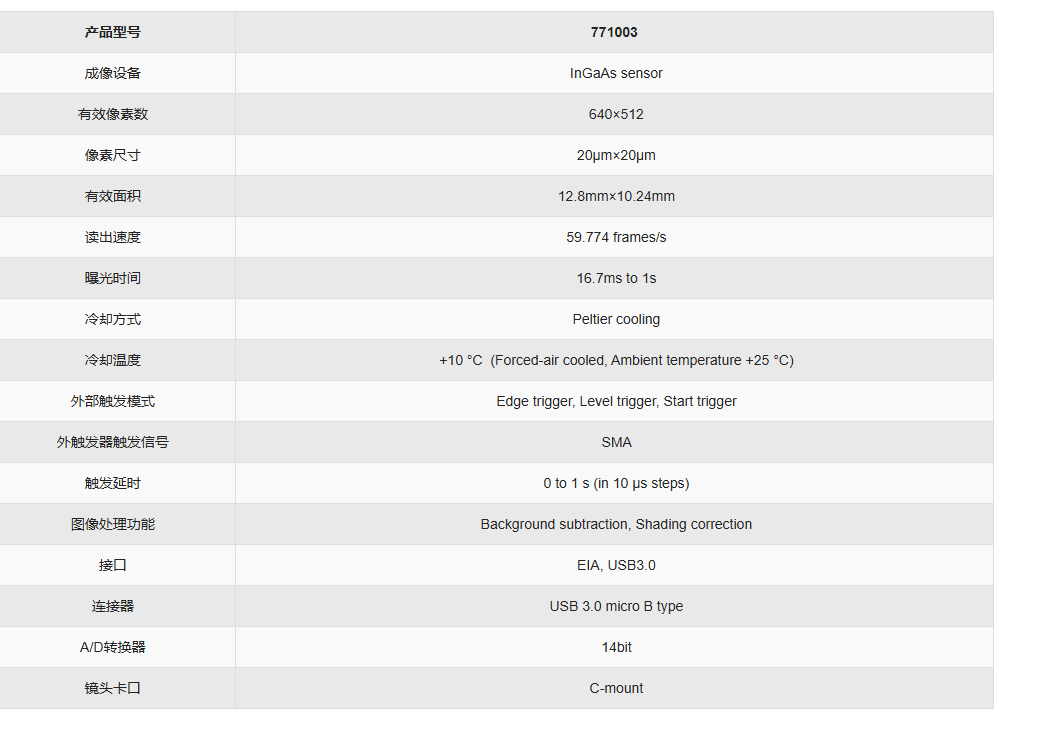
Task: Click the EIA, USB3.0 interface value
Action: 616,565
